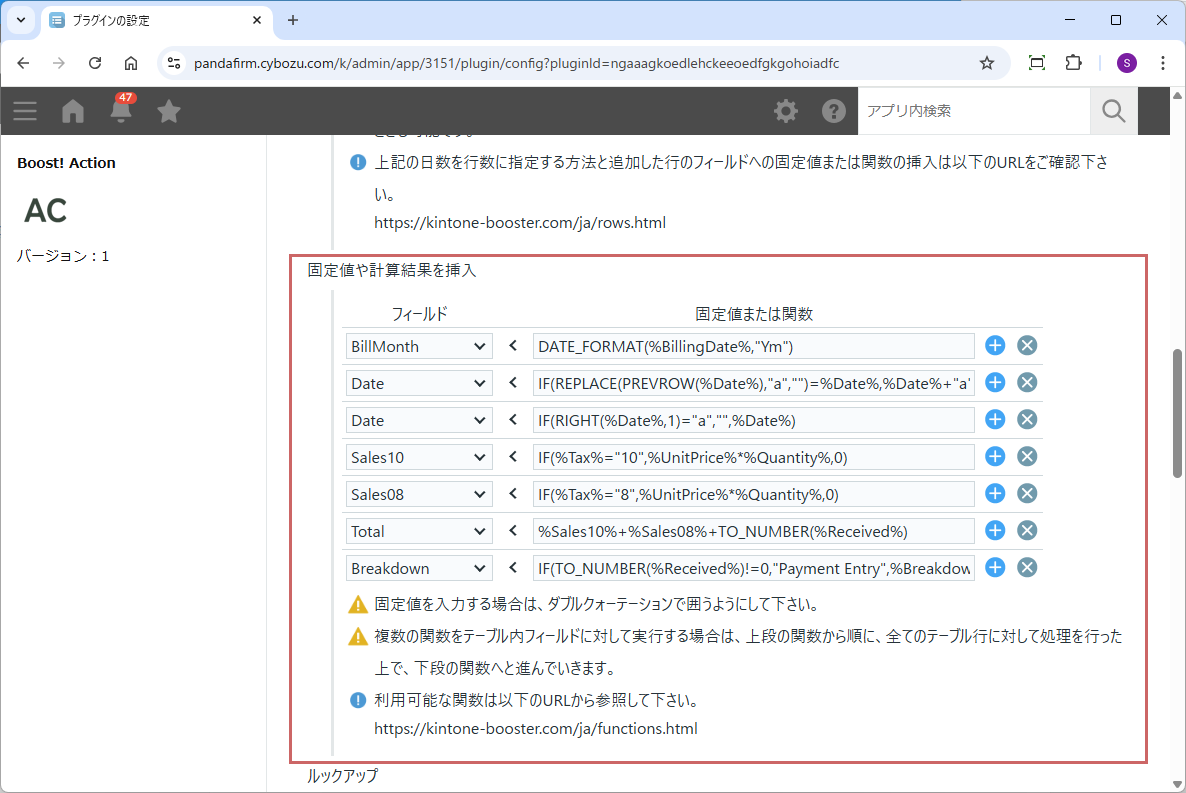Image resolution: width=1186 pixels, height=793 pixels.
Task: Open the Sales08 field dropdown
Action: click(x=419, y=495)
